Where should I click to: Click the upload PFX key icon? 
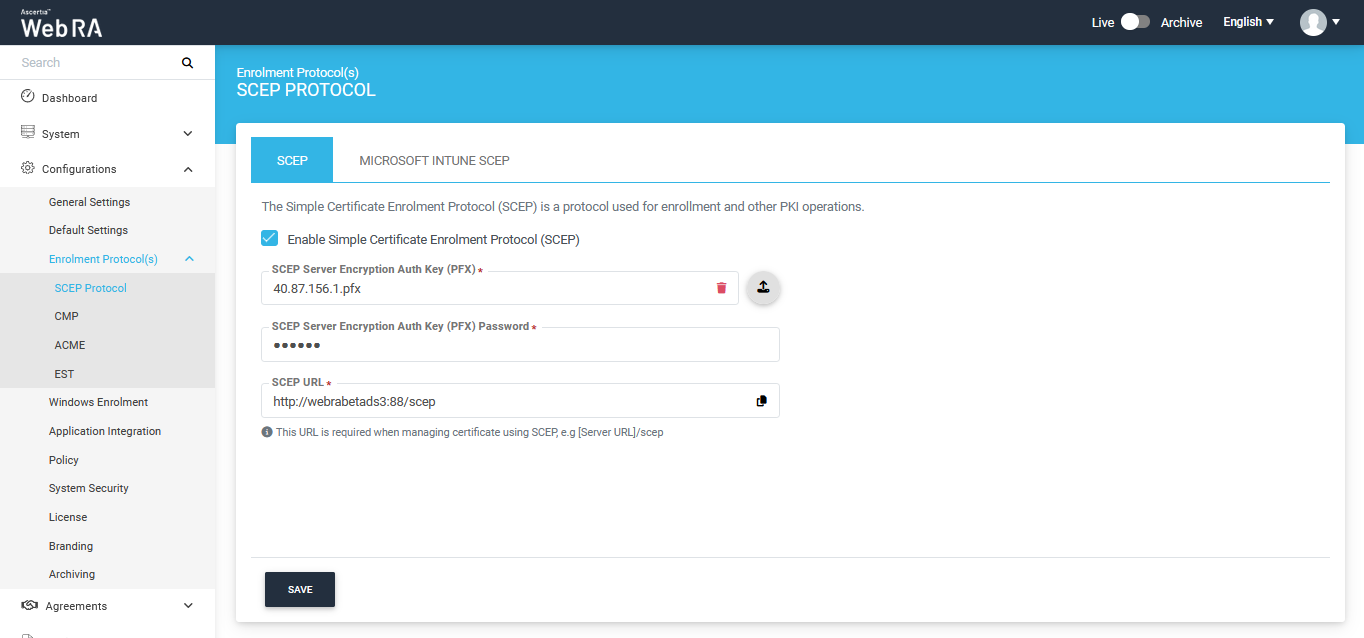point(763,288)
